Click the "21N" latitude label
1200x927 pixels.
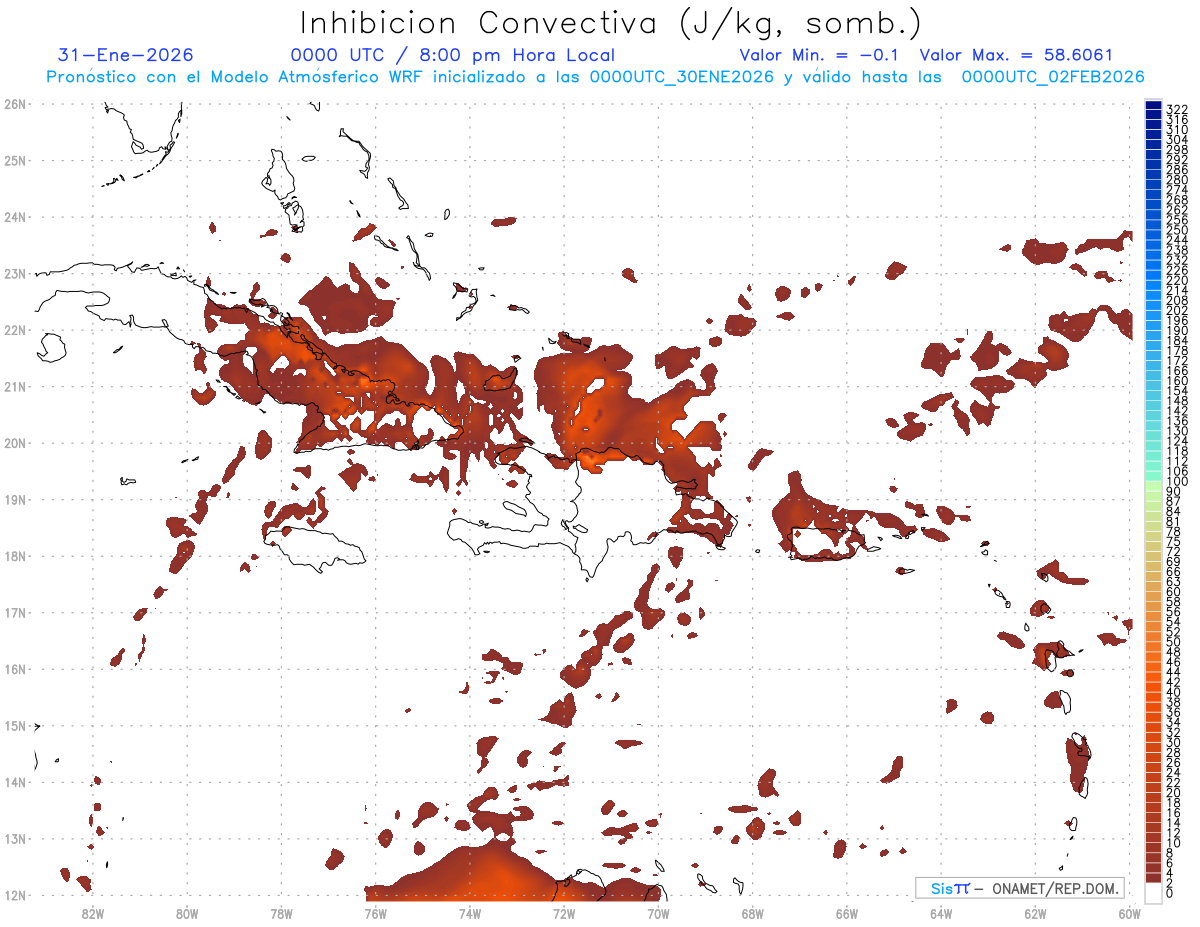pyautogui.click(x=14, y=386)
